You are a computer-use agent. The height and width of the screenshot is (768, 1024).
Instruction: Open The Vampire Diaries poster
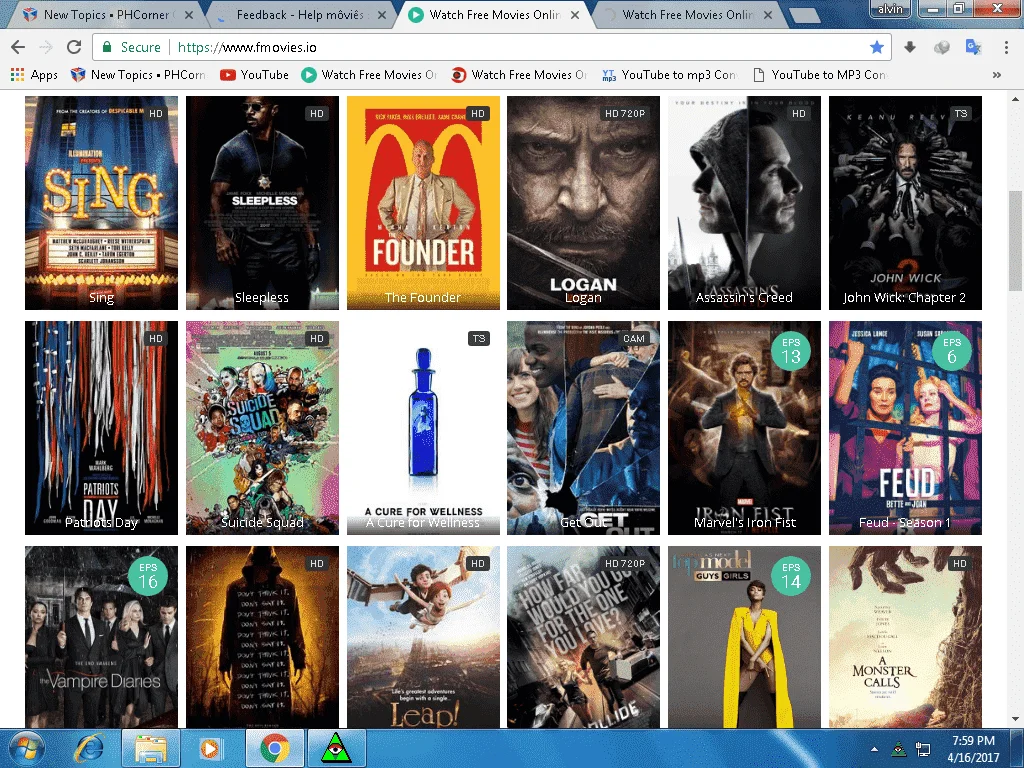[x=101, y=637]
